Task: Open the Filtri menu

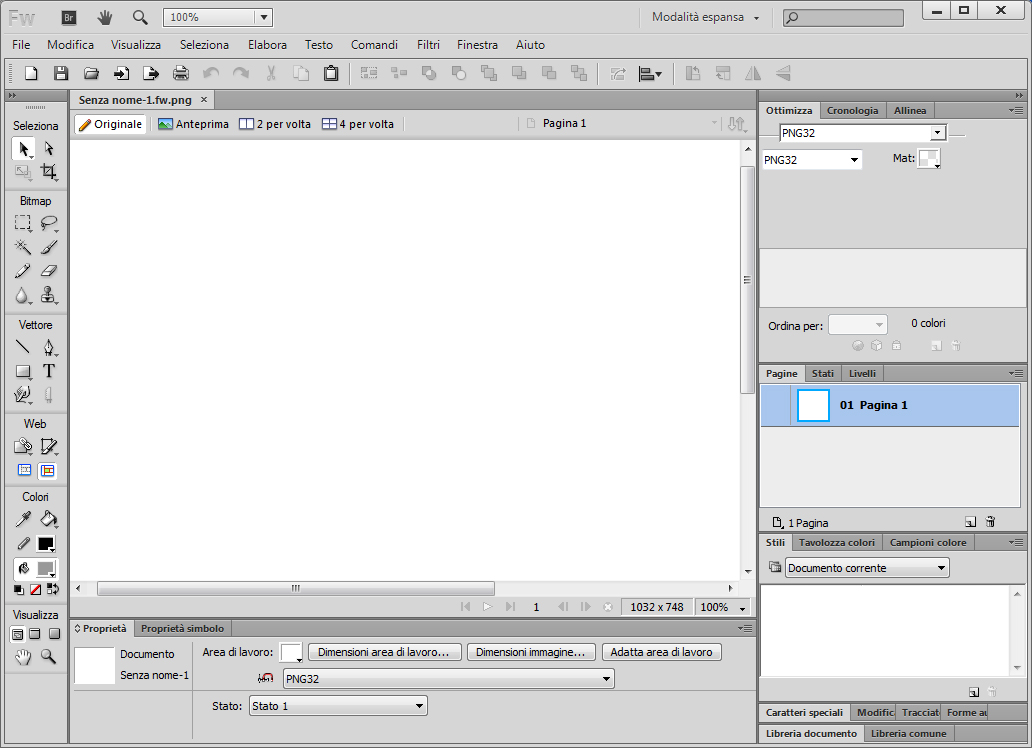Action: (x=428, y=45)
